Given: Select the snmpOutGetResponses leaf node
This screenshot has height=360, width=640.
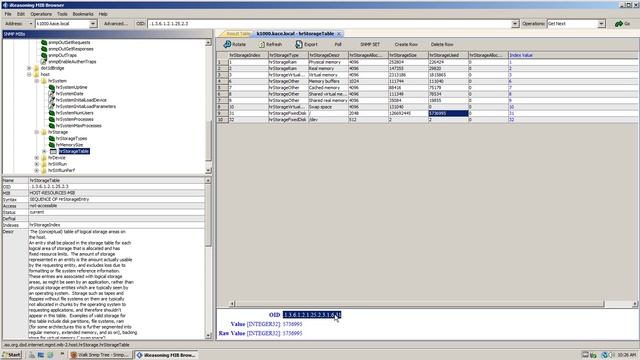Looking at the screenshot, I should (71, 49).
